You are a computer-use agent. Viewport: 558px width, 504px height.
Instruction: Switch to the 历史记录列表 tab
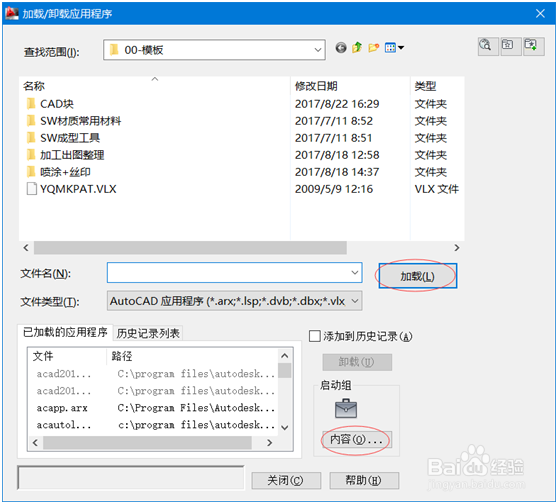tap(148, 333)
